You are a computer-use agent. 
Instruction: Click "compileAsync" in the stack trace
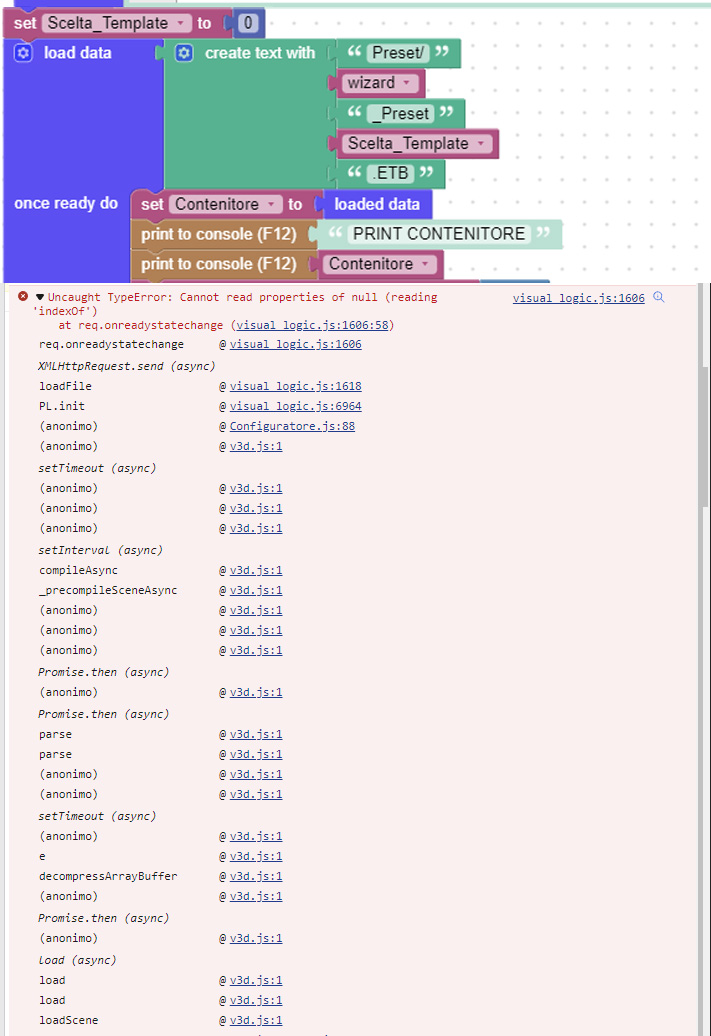coord(79,570)
